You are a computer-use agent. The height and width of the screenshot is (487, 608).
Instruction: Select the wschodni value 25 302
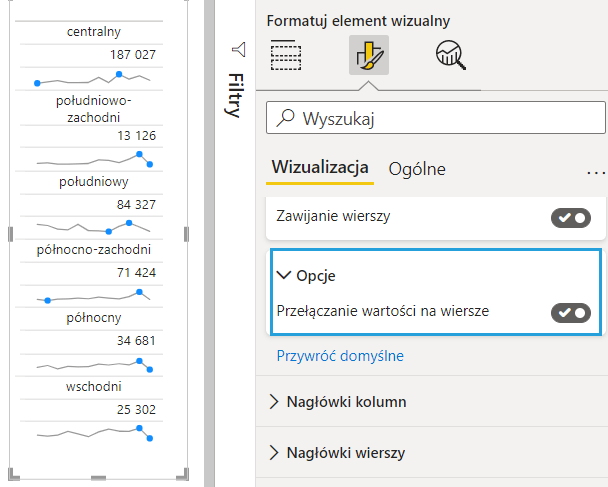click(x=136, y=409)
